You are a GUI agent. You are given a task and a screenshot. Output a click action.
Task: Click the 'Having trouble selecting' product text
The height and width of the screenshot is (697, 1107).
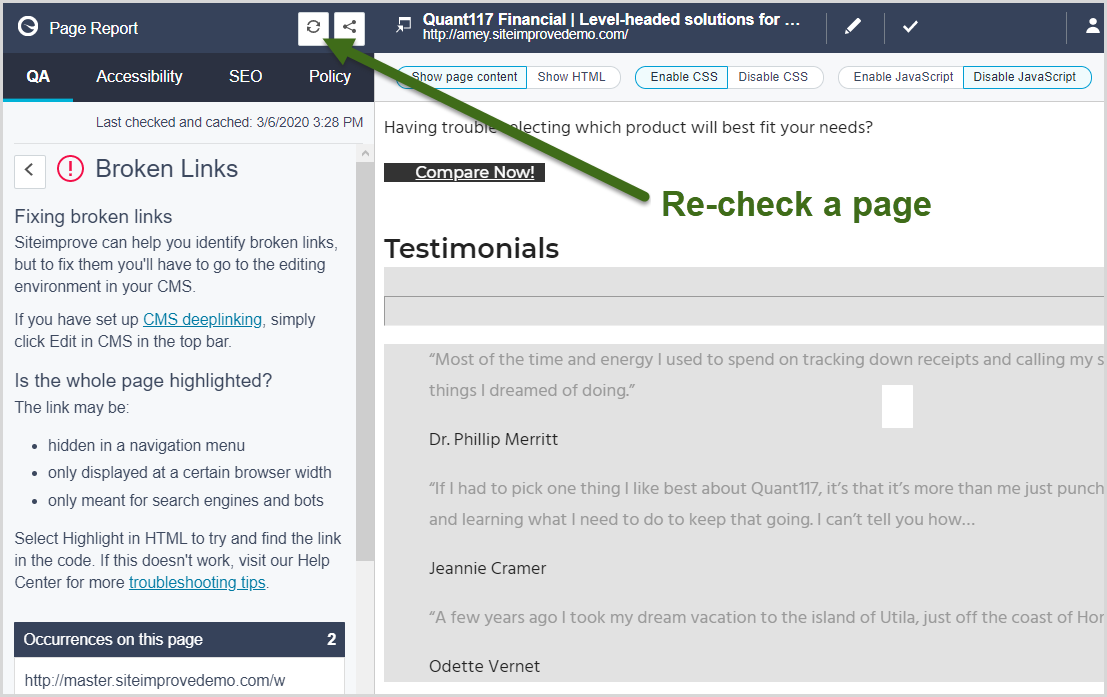tap(628, 127)
